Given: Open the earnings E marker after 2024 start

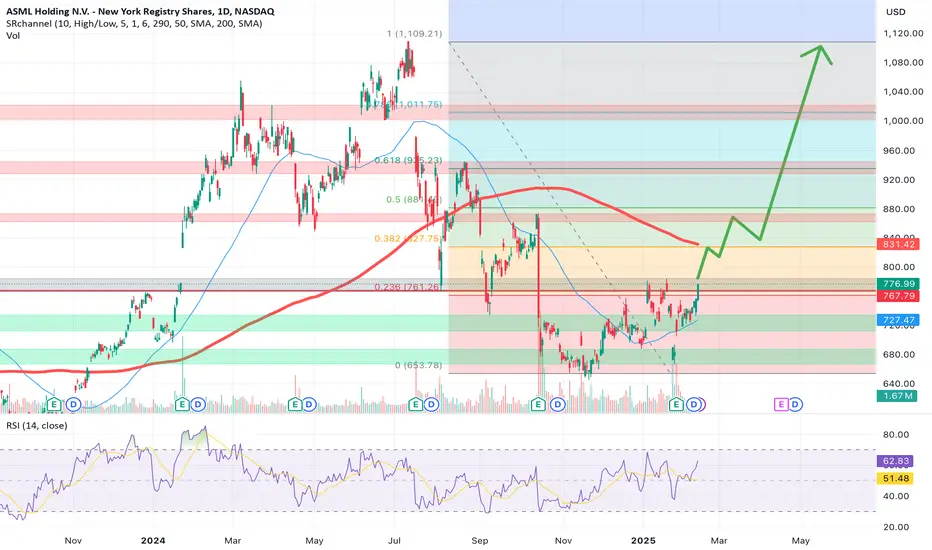Looking at the screenshot, I should point(182,405).
